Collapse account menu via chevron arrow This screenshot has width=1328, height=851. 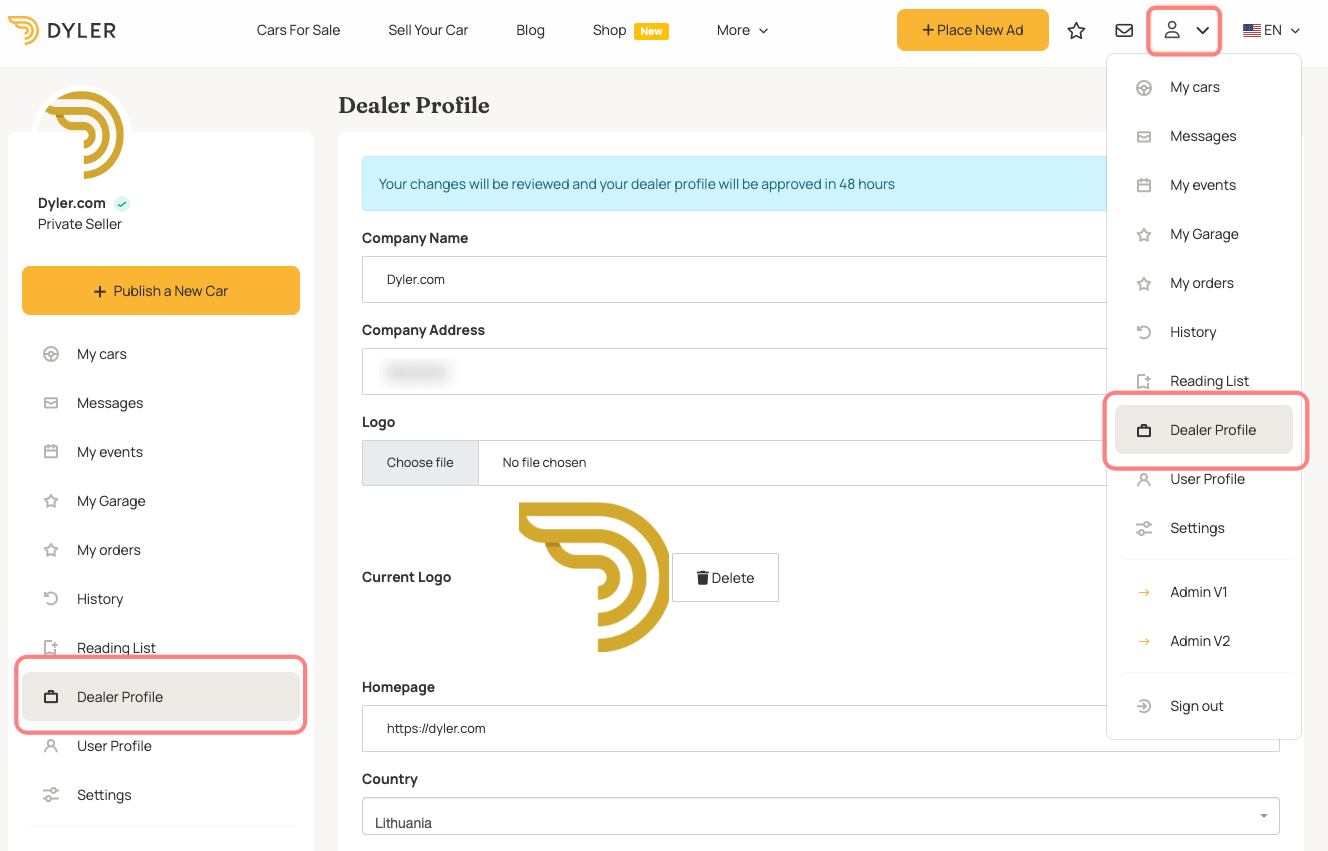[1203, 30]
